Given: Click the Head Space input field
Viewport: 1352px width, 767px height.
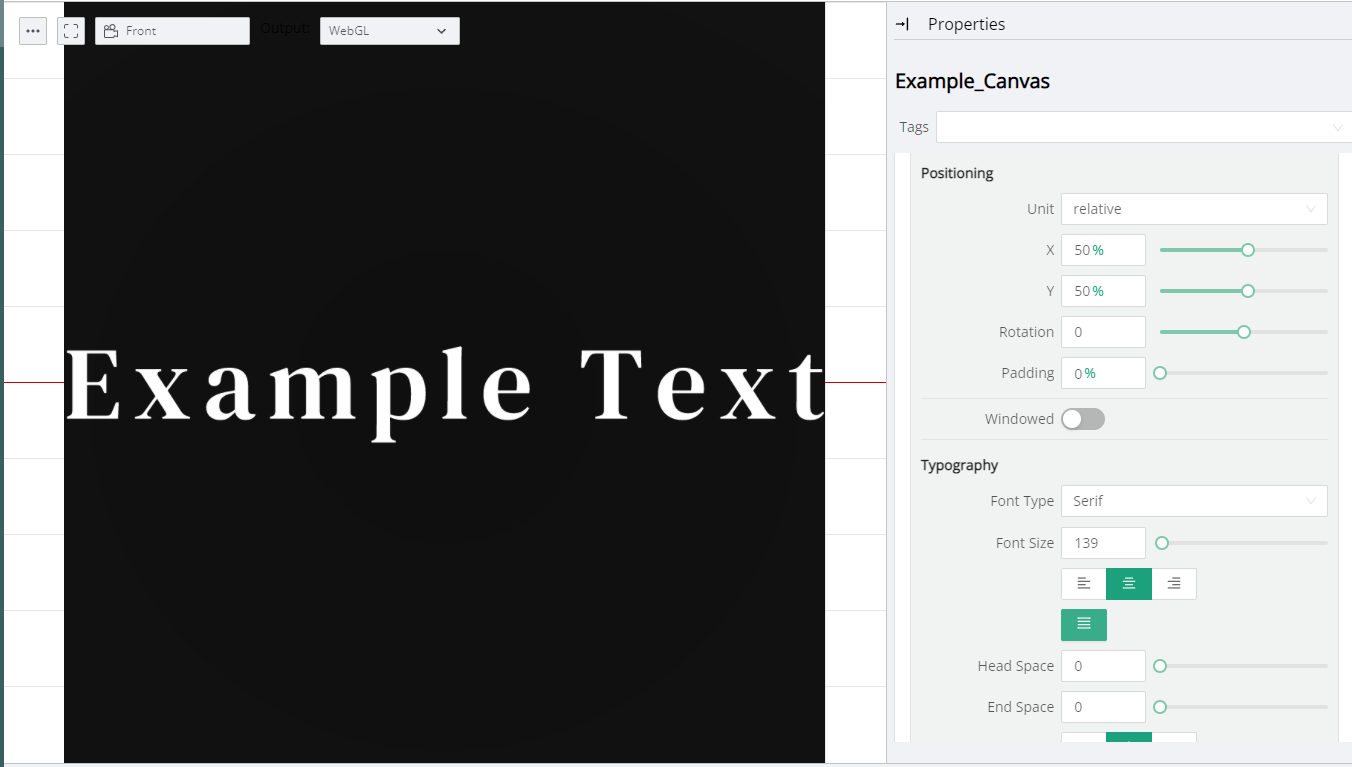Looking at the screenshot, I should click(1103, 666).
